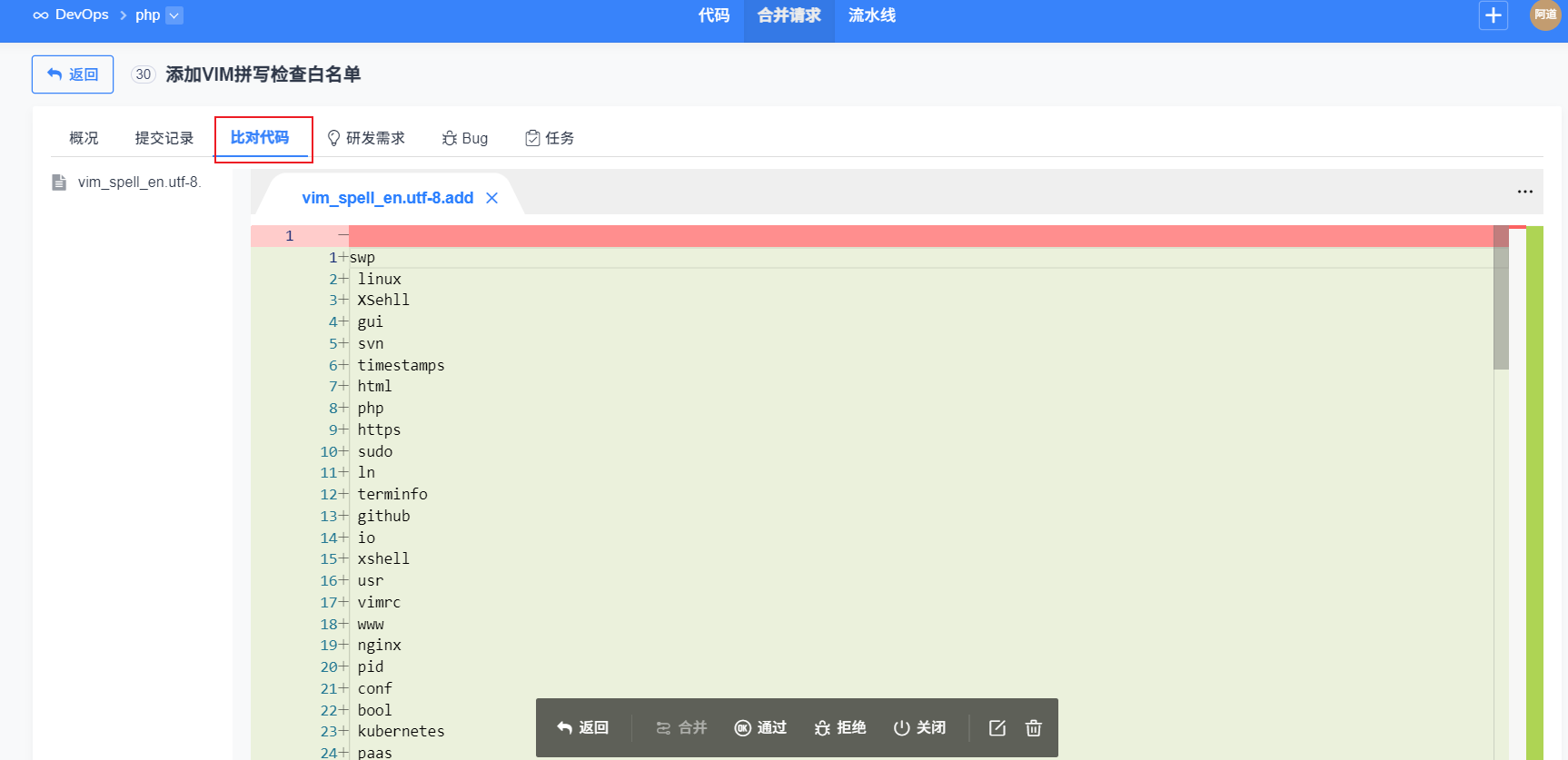Viewport: 1568px width, 760px height.
Task: Click the edit icon in bottom toolbar
Action: (x=997, y=728)
